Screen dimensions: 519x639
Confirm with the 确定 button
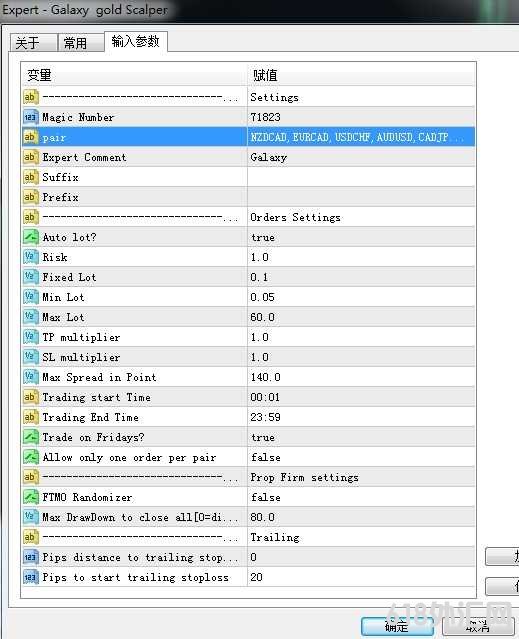click(397, 626)
